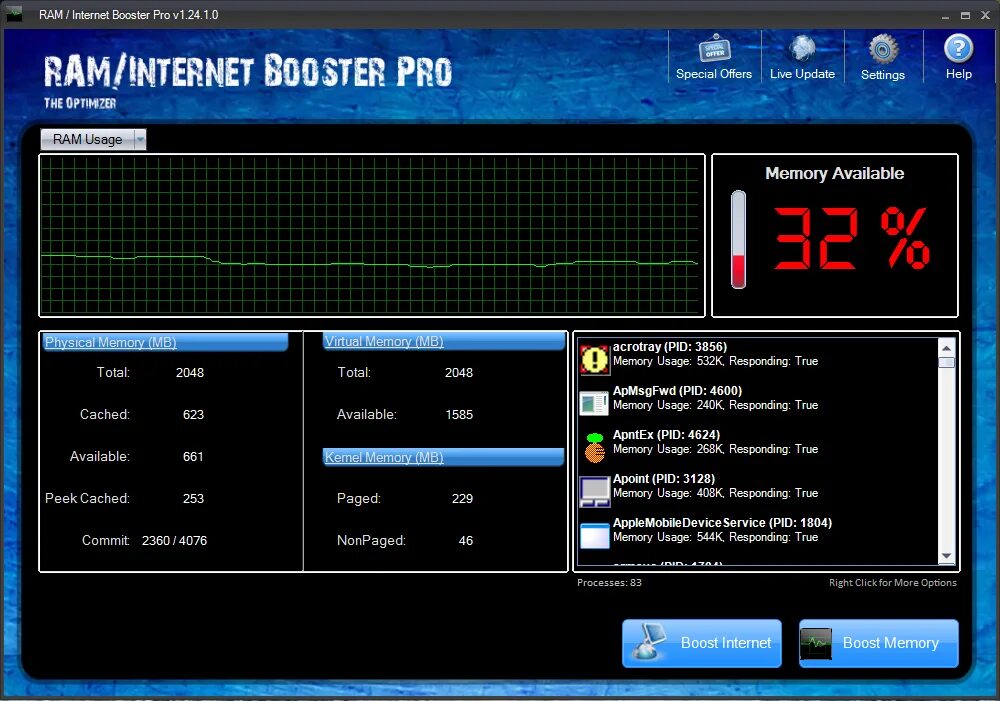Image resolution: width=1000 pixels, height=701 pixels.
Task: Click the Boost Internet button
Action: coord(702,643)
